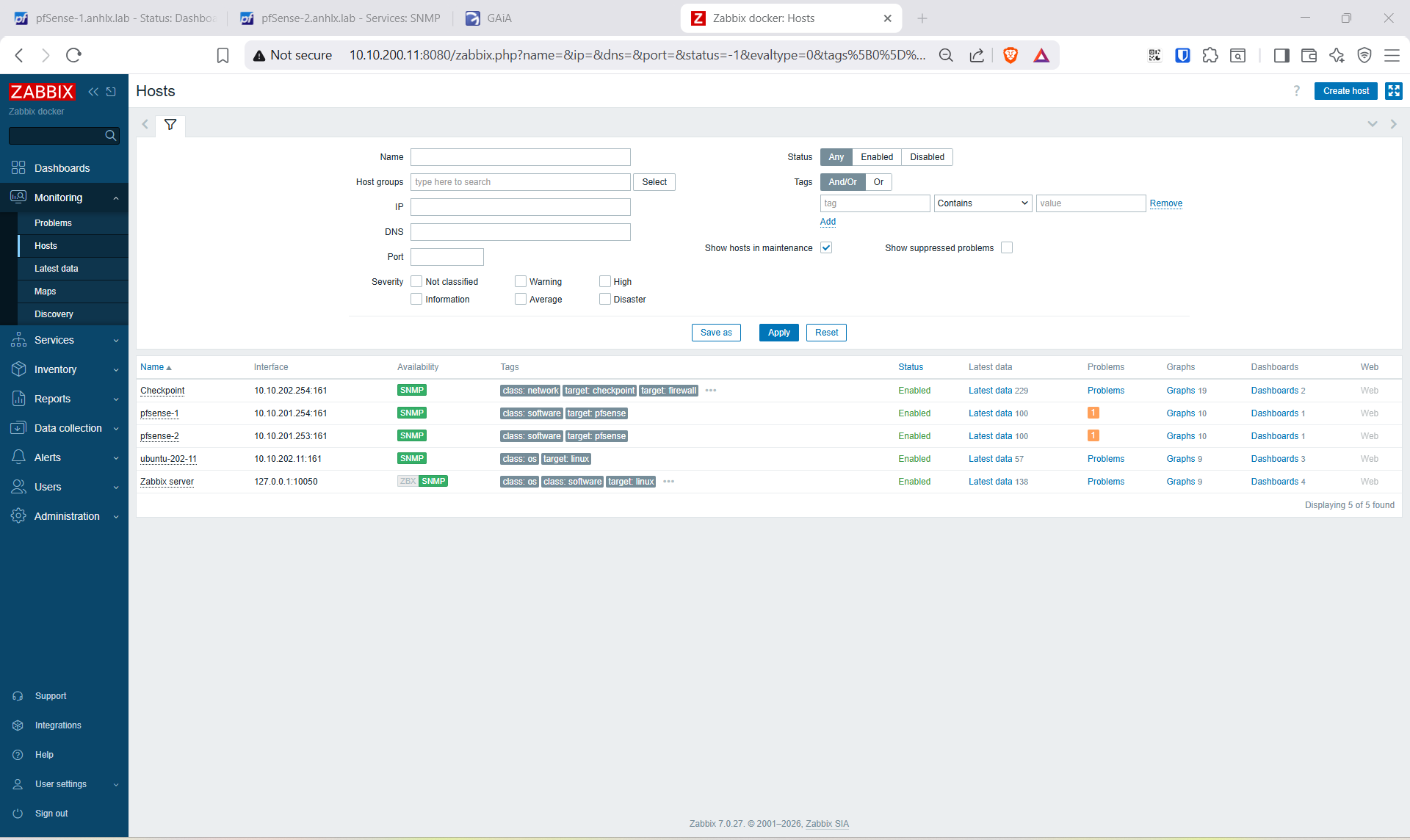Enable Show suppressed problems checkbox
1410x840 pixels.
[x=1007, y=248]
